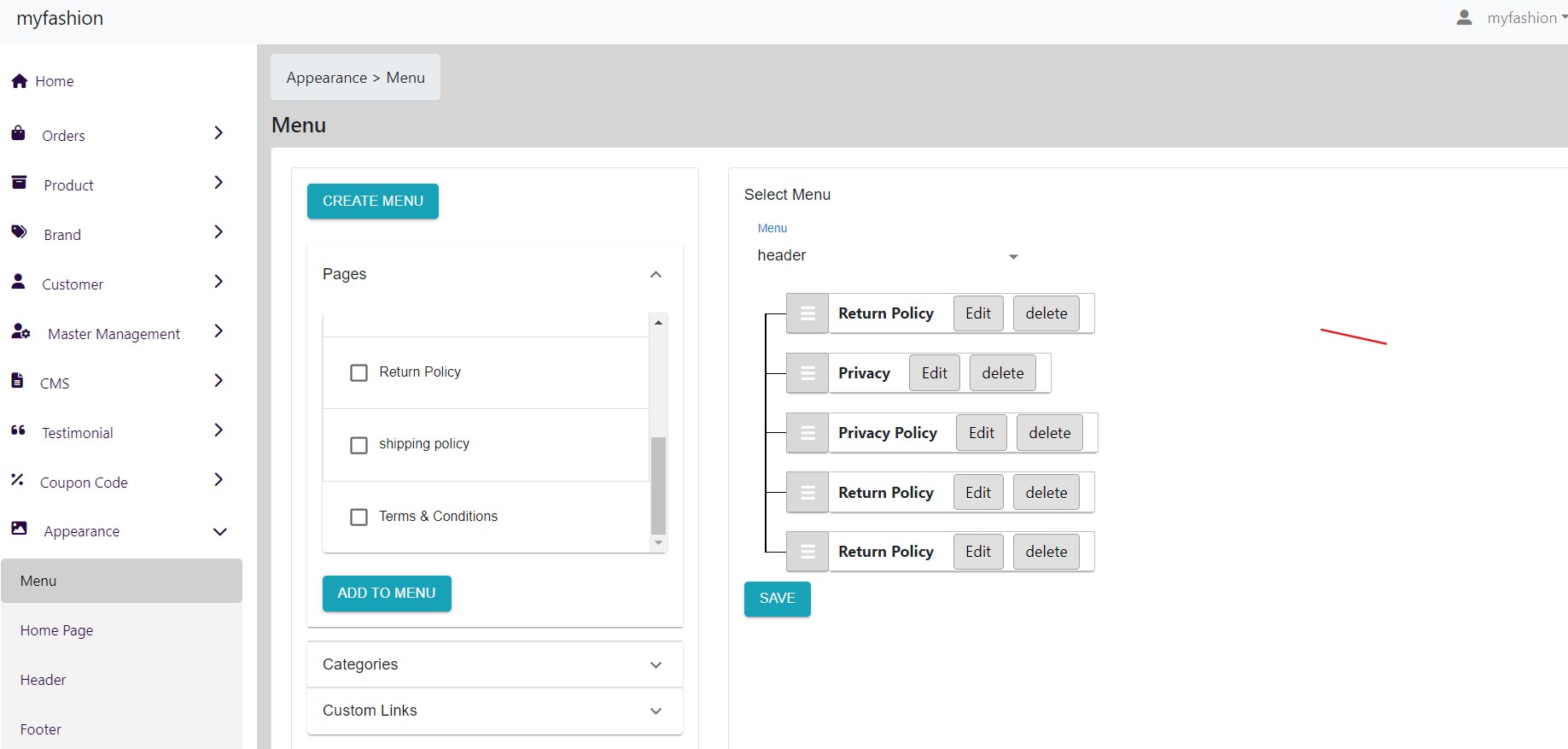Viewport: 1568px width, 749px height.
Task: Click the Appearance image icon
Action: (19, 529)
